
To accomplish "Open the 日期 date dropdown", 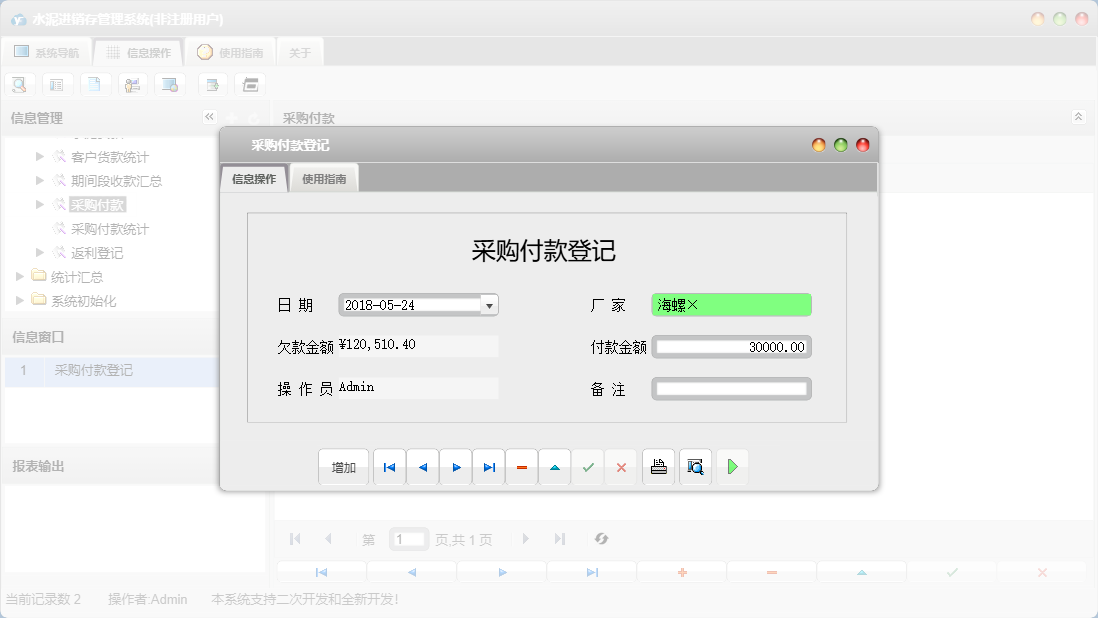I will 489,304.
